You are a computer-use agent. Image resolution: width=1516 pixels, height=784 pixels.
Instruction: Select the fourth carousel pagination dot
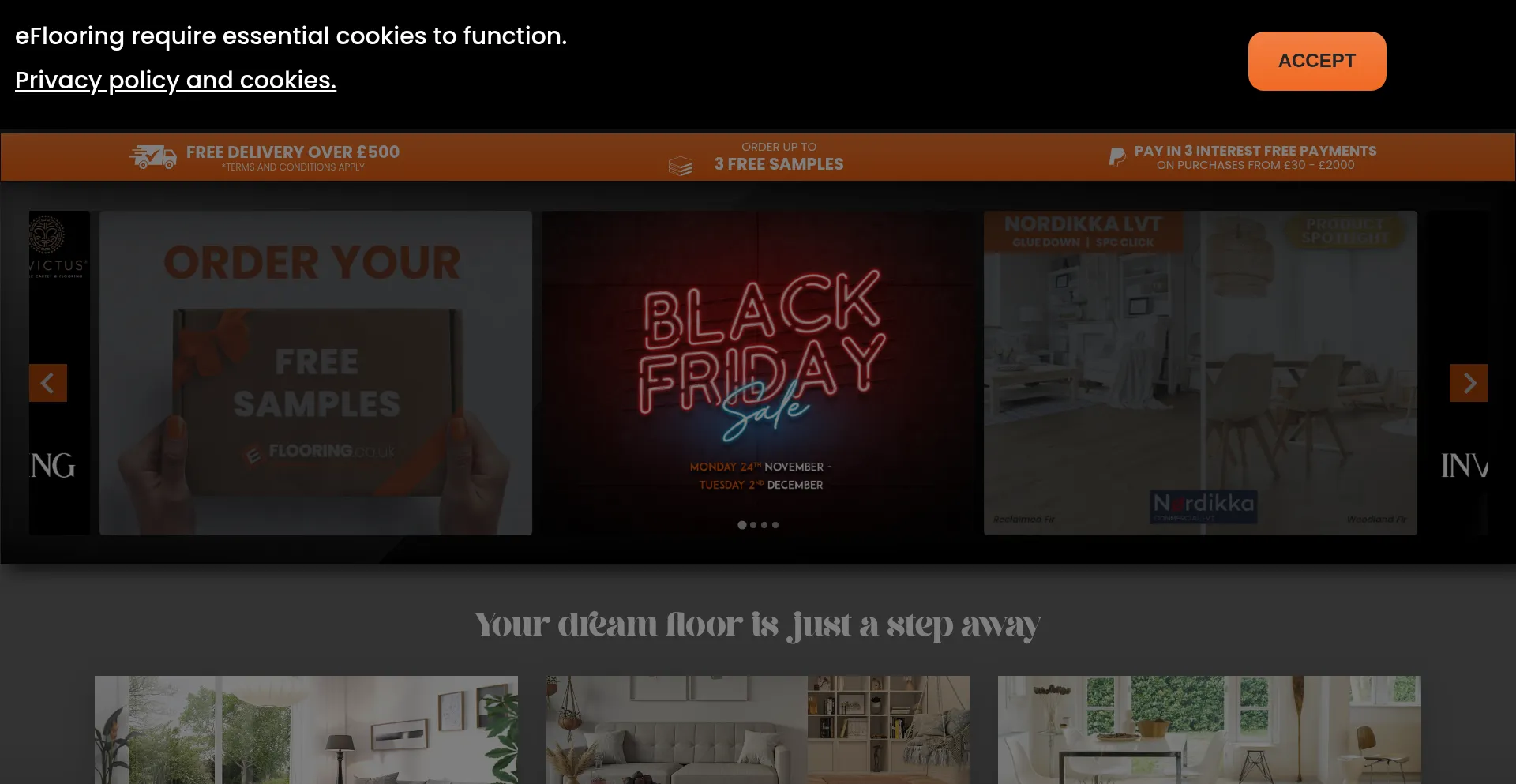[775, 525]
